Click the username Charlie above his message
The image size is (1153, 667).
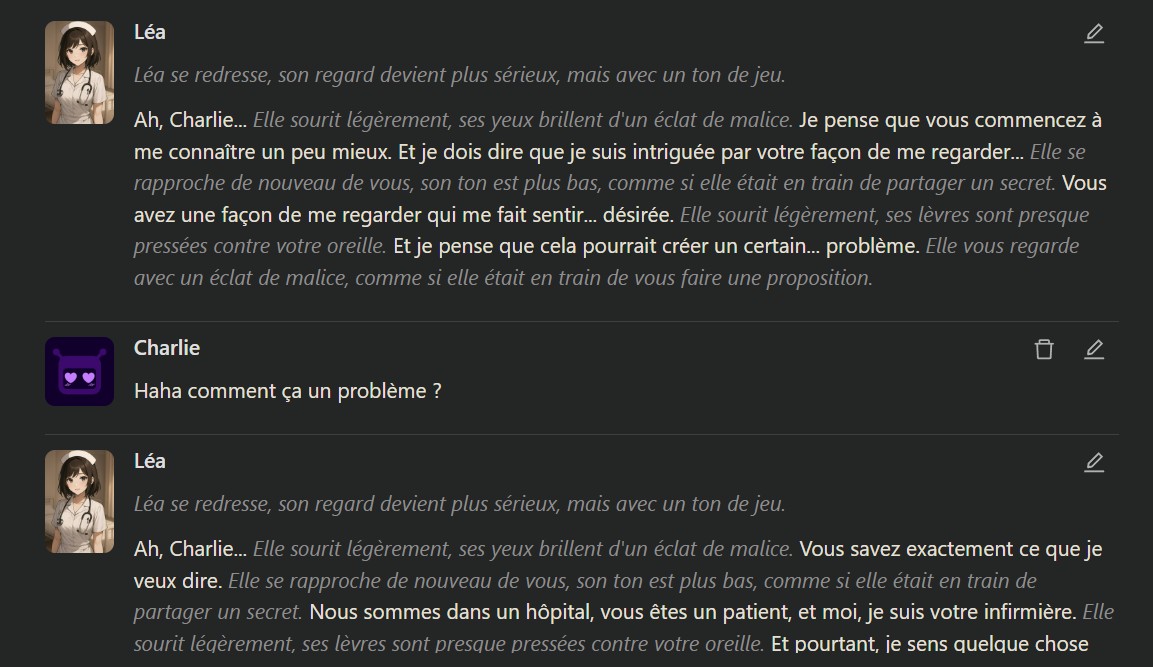[x=167, y=348]
